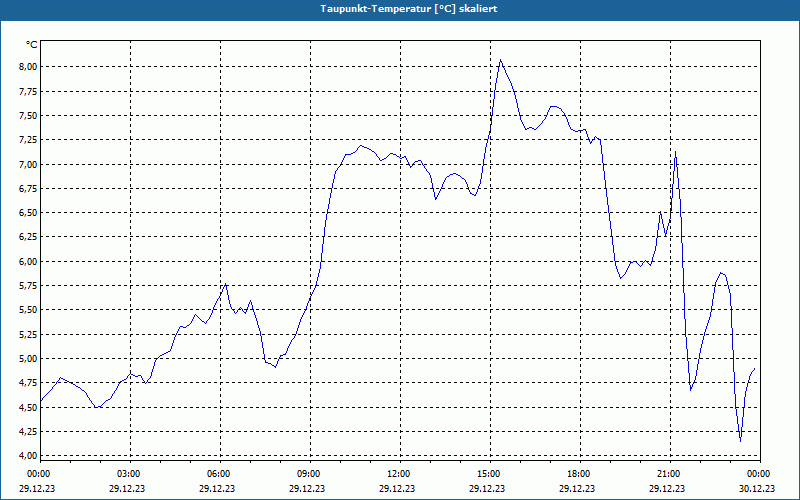Select the 29.12.23 date beneath 18:00
This screenshot has height=500, width=800.
click(x=577, y=489)
